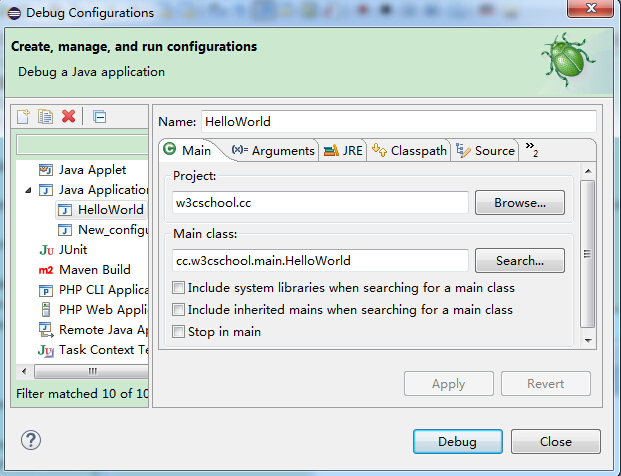Switch to the Arguments tab
This screenshot has width=621, height=476.
pos(273,151)
